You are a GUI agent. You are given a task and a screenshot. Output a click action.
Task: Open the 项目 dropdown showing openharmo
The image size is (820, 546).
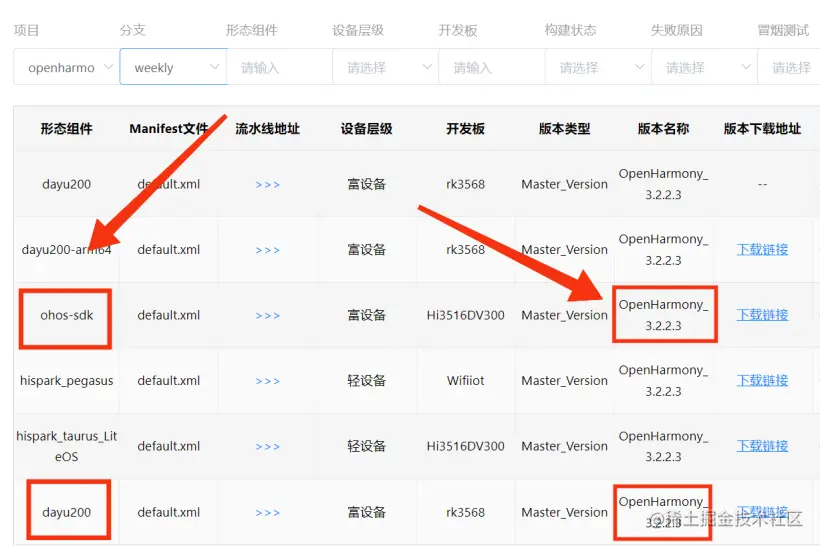[x=67, y=67]
